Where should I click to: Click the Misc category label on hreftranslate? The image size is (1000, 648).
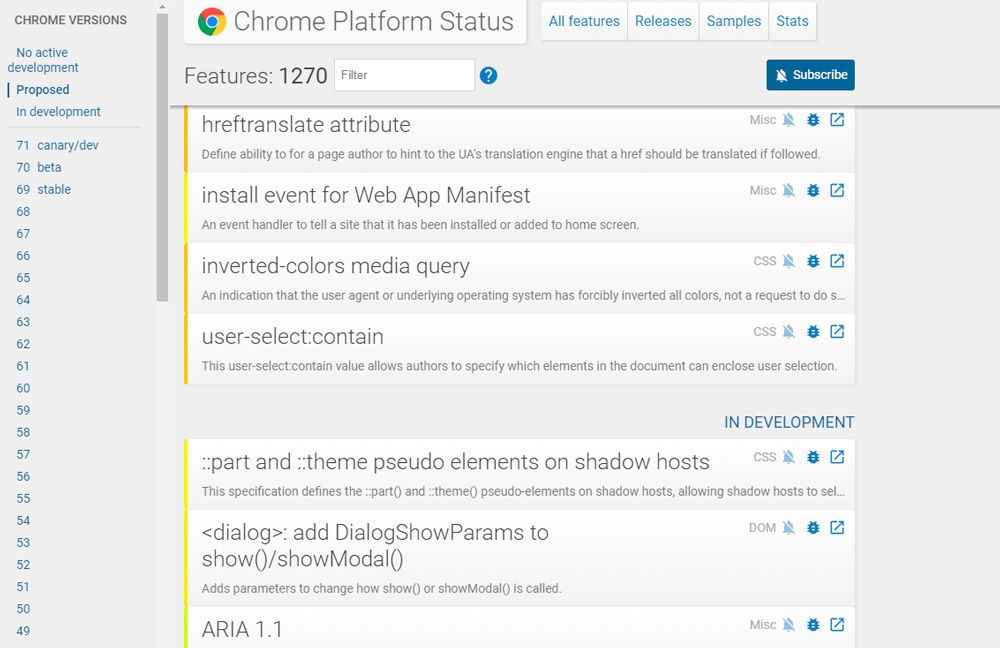(763, 120)
